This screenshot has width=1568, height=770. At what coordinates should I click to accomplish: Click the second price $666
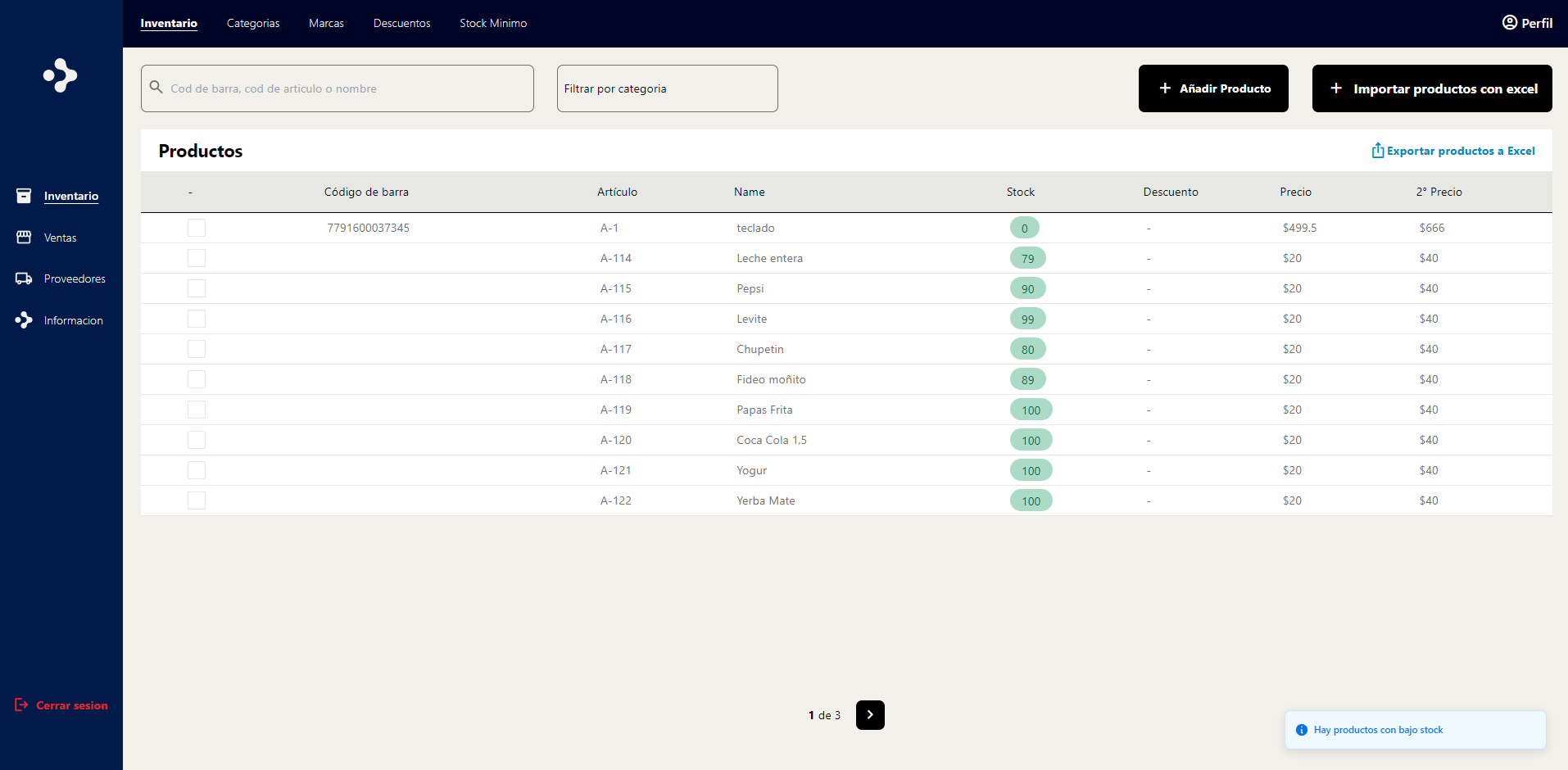(x=1432, y=228)
